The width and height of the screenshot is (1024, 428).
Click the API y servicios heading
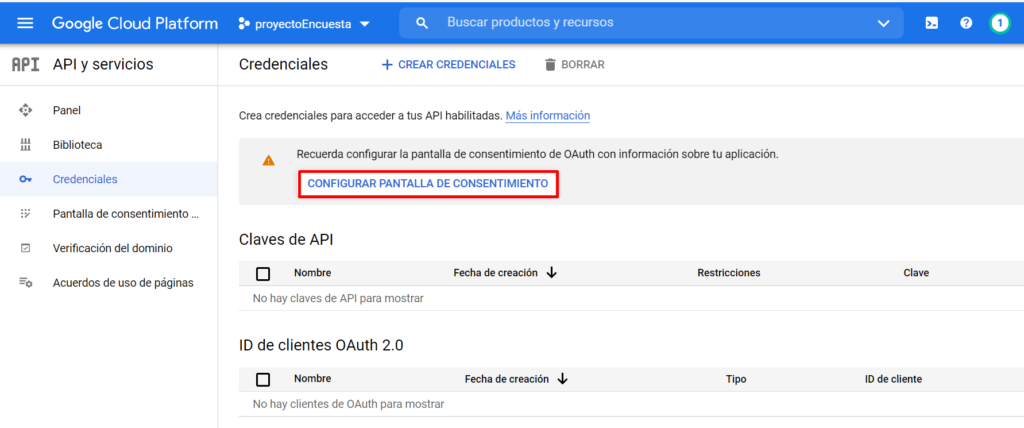coord(103,65)
